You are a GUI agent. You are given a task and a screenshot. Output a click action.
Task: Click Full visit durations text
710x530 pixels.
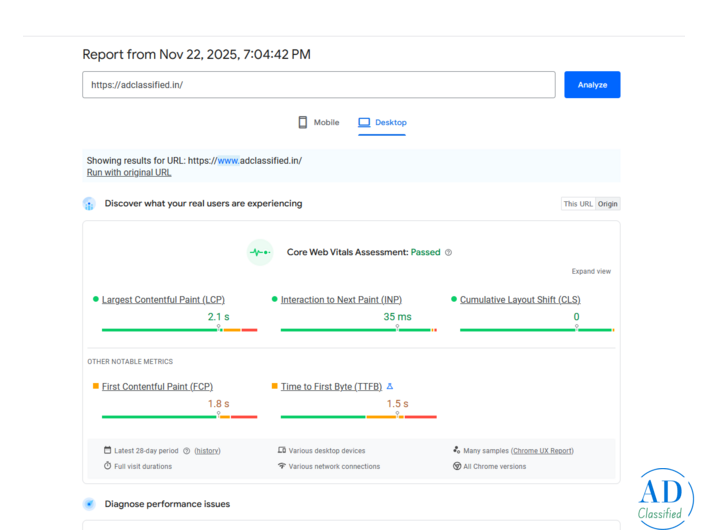[143, 466]
